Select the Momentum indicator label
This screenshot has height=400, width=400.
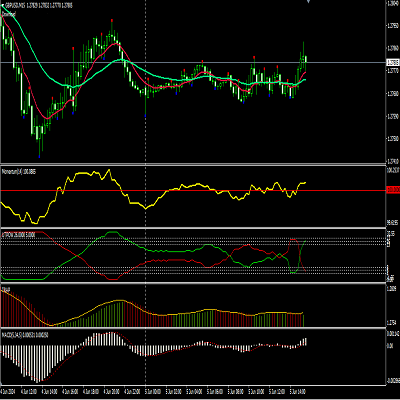tap(19, 171)
